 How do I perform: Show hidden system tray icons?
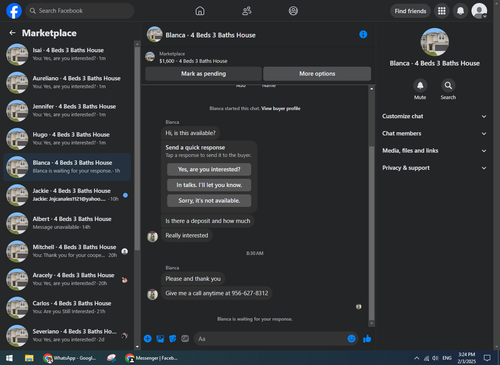click(x=416, y=358)
